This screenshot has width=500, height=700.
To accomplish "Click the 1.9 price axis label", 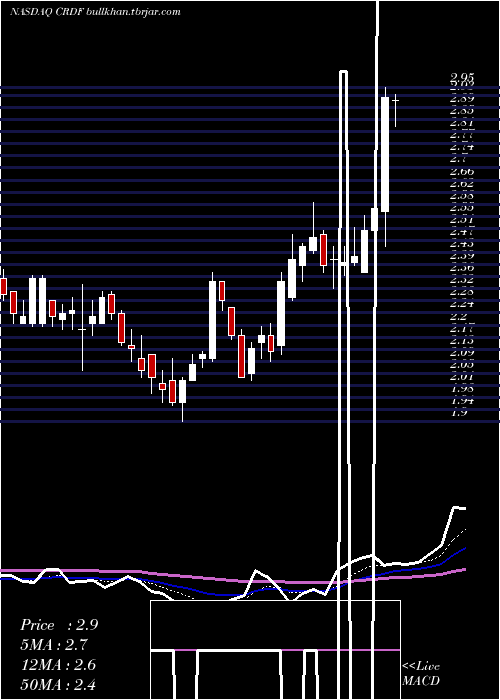I will pos(459,412).
